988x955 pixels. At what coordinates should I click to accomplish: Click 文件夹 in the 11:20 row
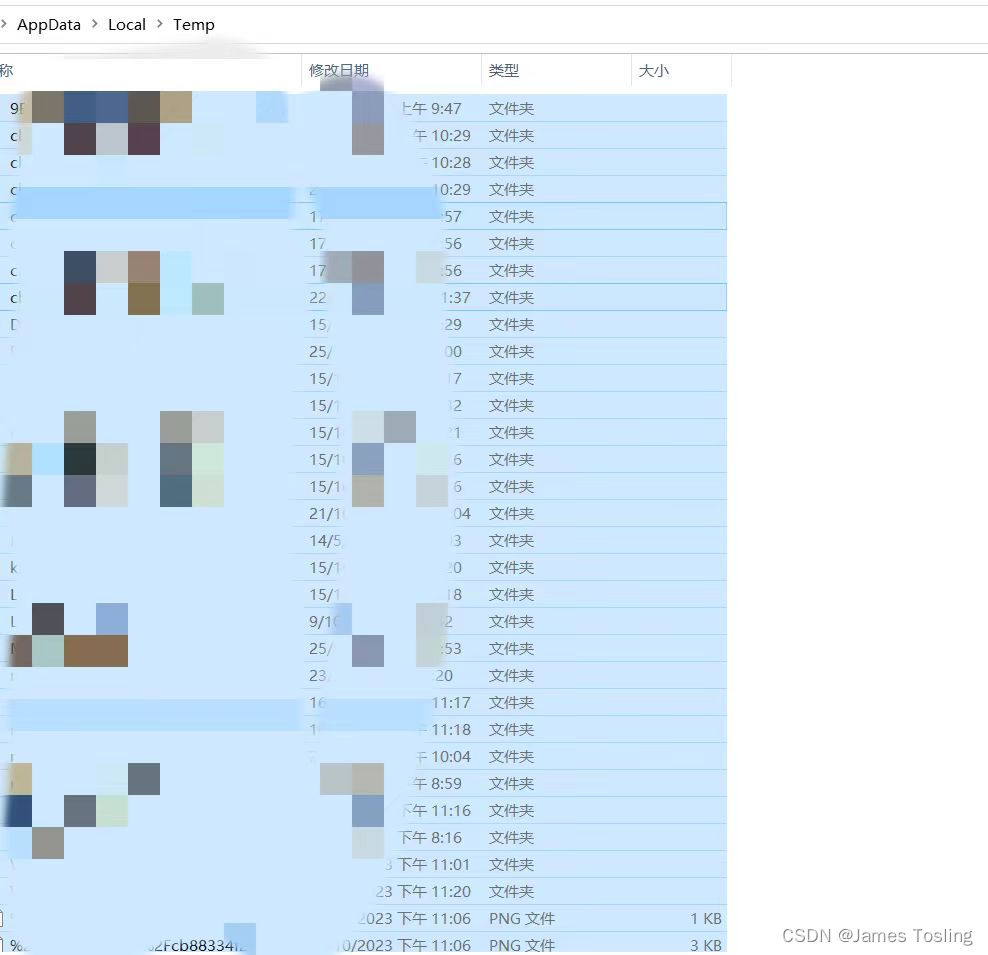pos(511,891)
